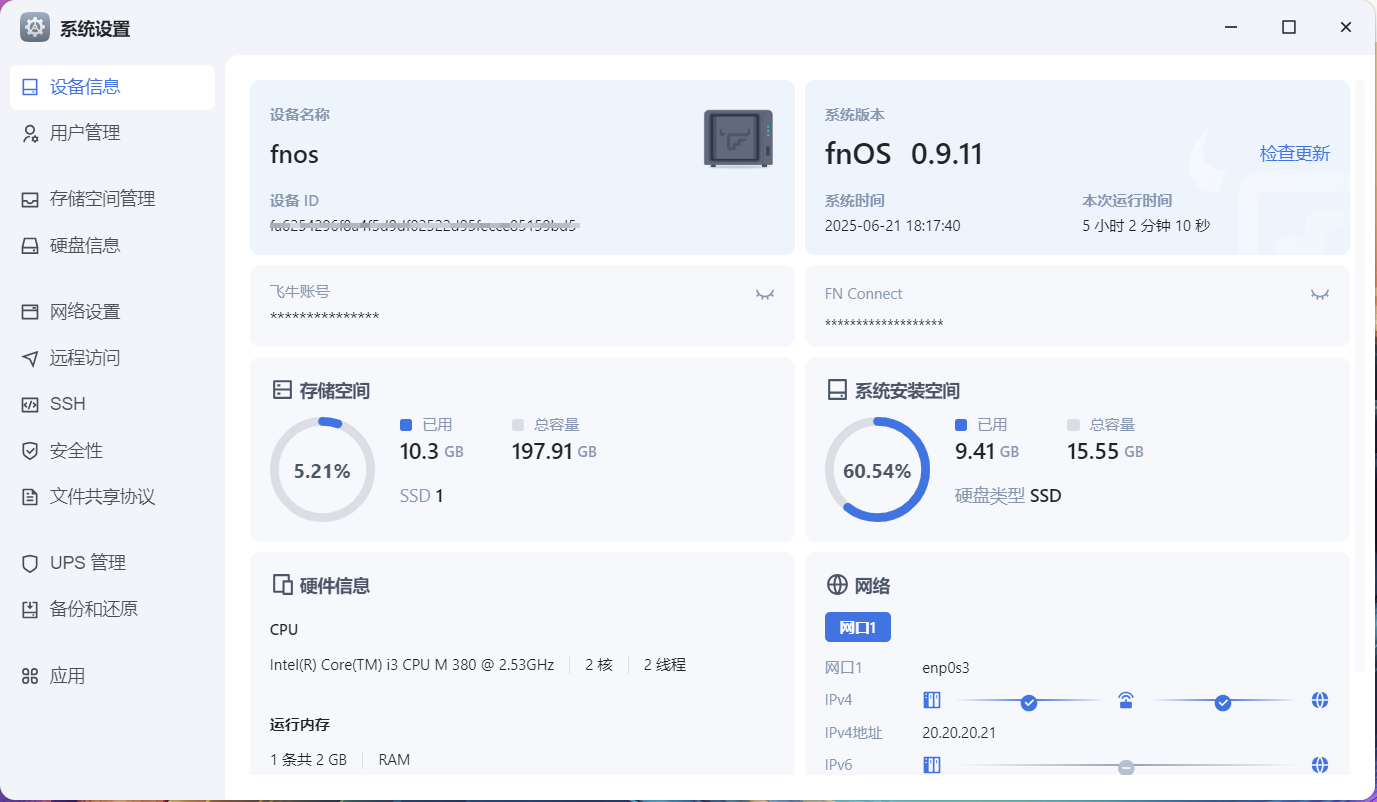Click the 1 条共 2 GB memory text
This screenshot has width=1377, height=802.
tap(308, 760)
